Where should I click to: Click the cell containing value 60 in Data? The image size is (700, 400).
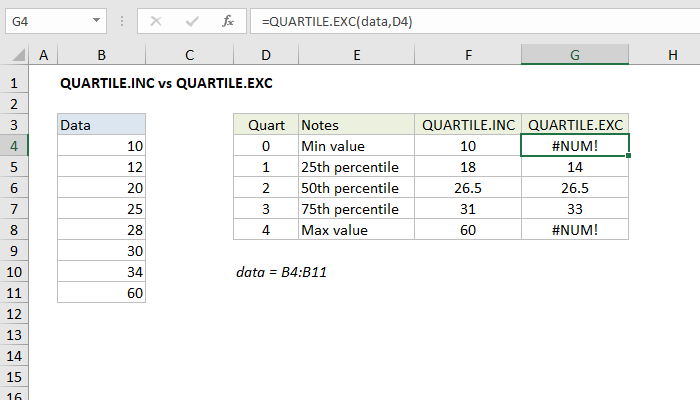coord(102,293)
